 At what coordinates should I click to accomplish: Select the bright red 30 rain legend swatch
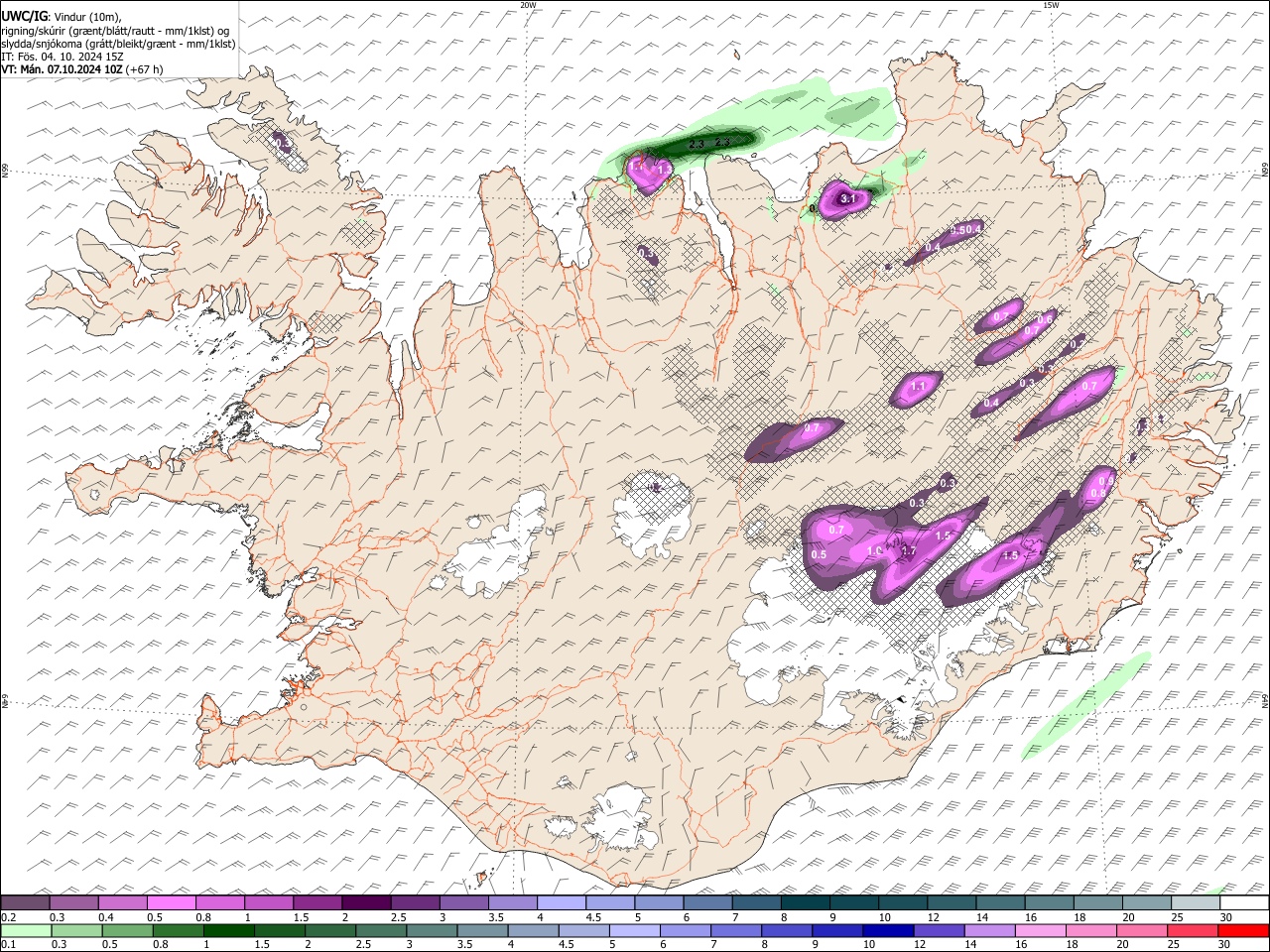(1244, 931)
